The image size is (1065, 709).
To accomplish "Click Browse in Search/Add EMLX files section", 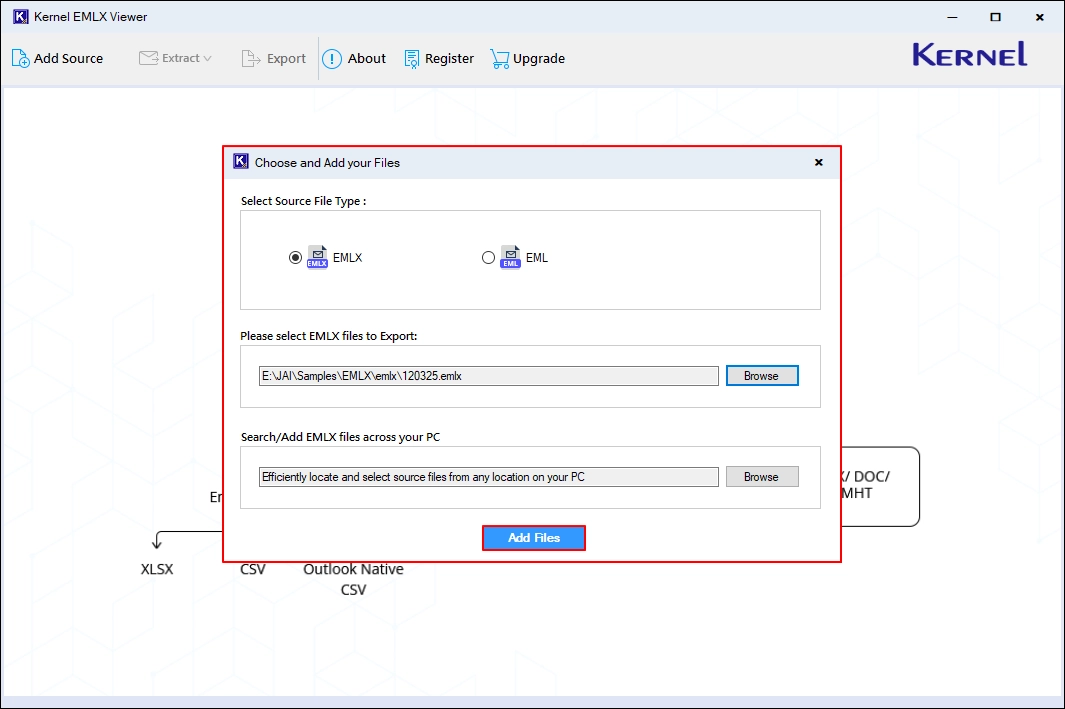I will coord(762,477).
